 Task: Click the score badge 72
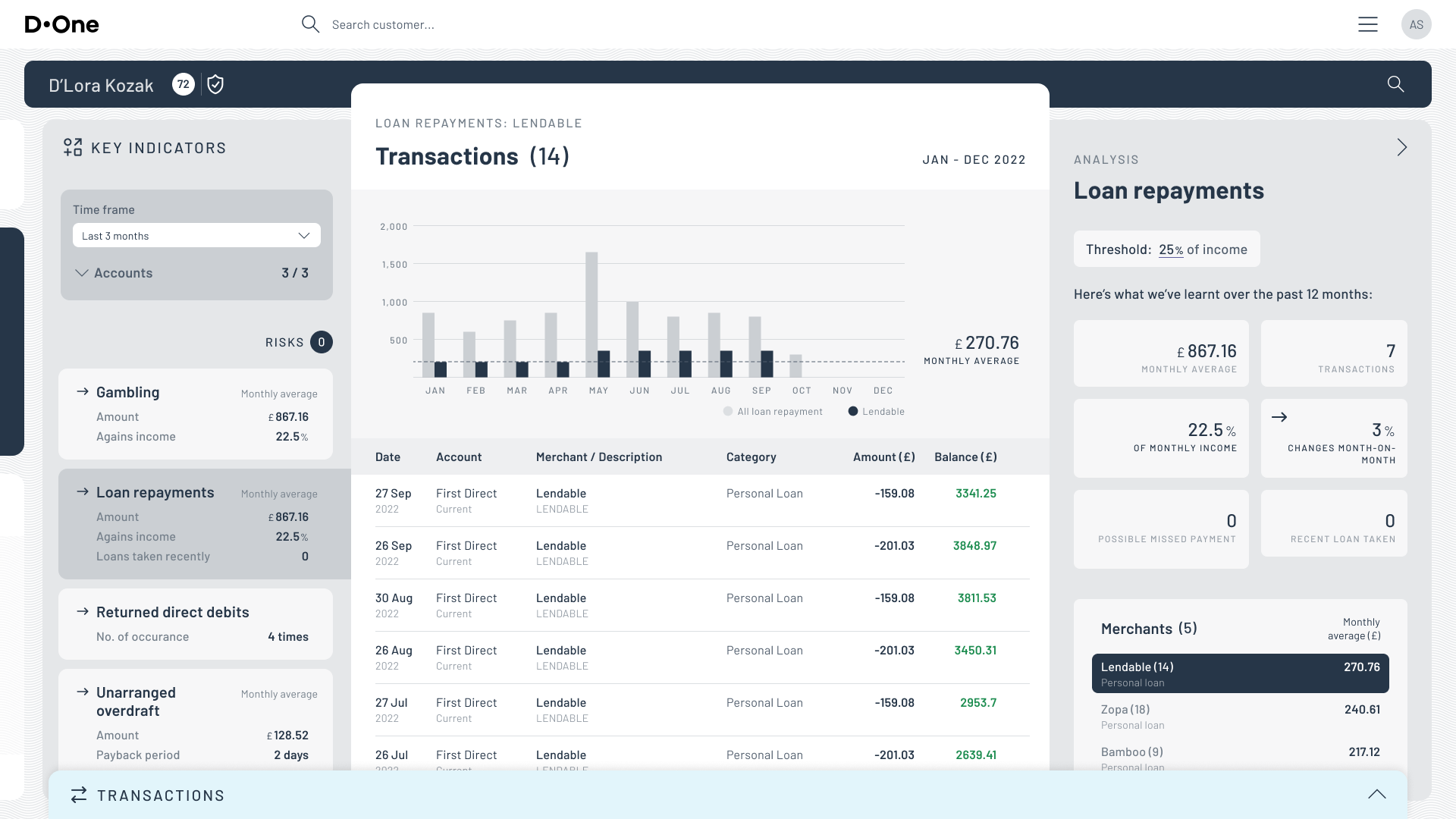pyautogui.click(x=184, y=84)
